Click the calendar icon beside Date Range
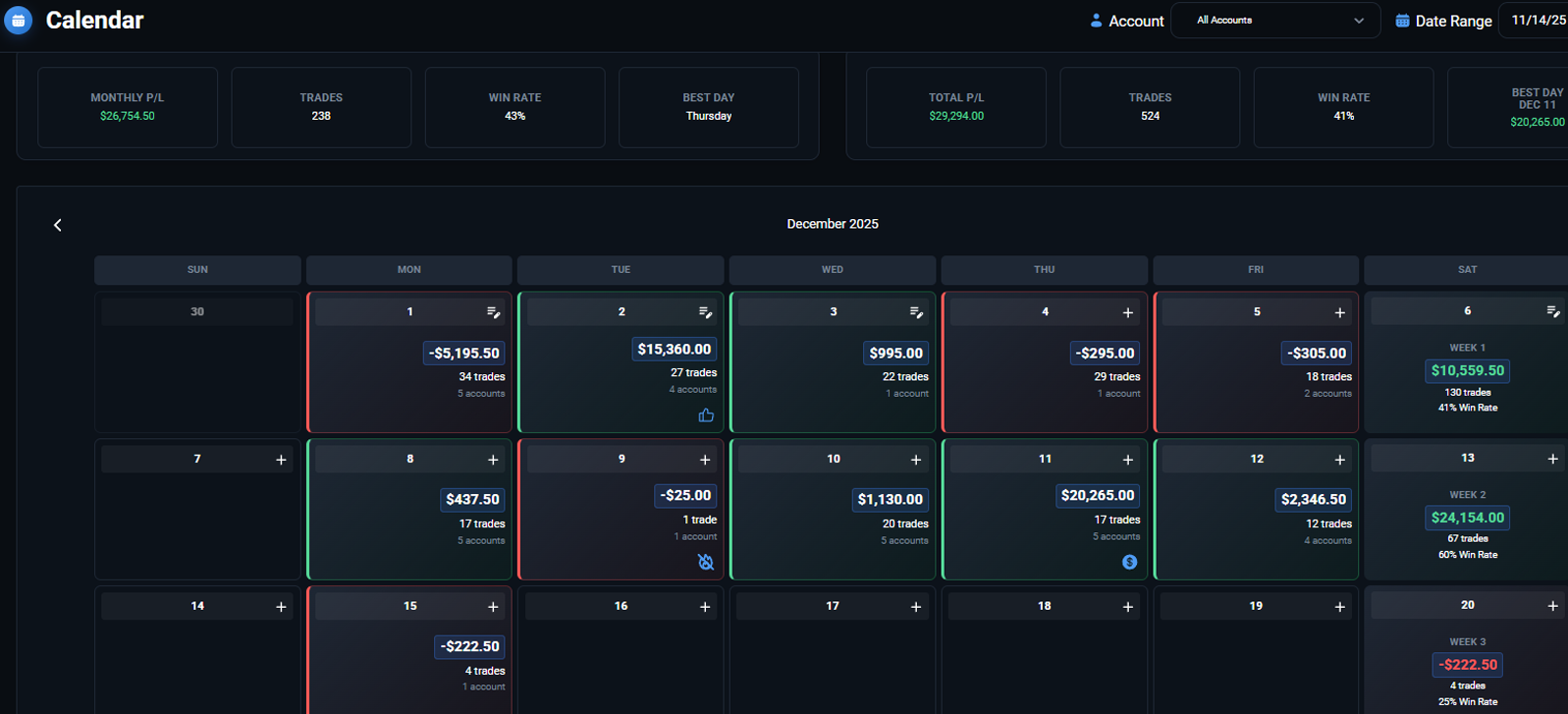The image size is (1568, 714). point(1402,21)
